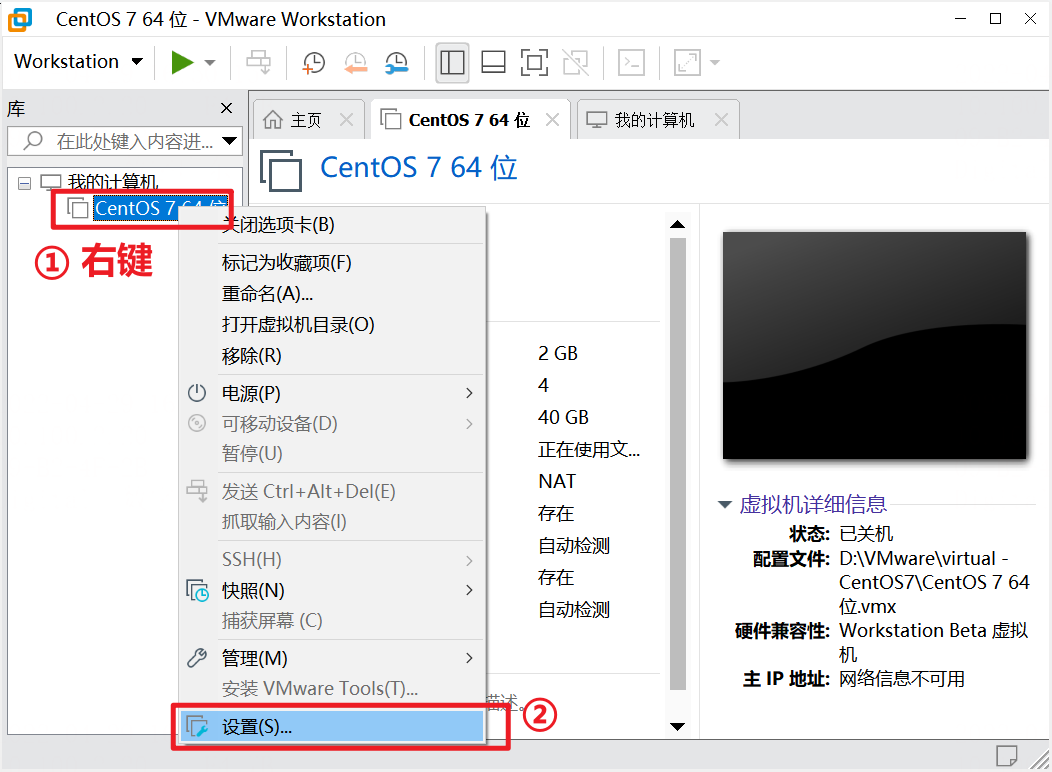Choose 移除(R) from the context menu
The image size is (1052, 772).
click(x=331, y=355)
